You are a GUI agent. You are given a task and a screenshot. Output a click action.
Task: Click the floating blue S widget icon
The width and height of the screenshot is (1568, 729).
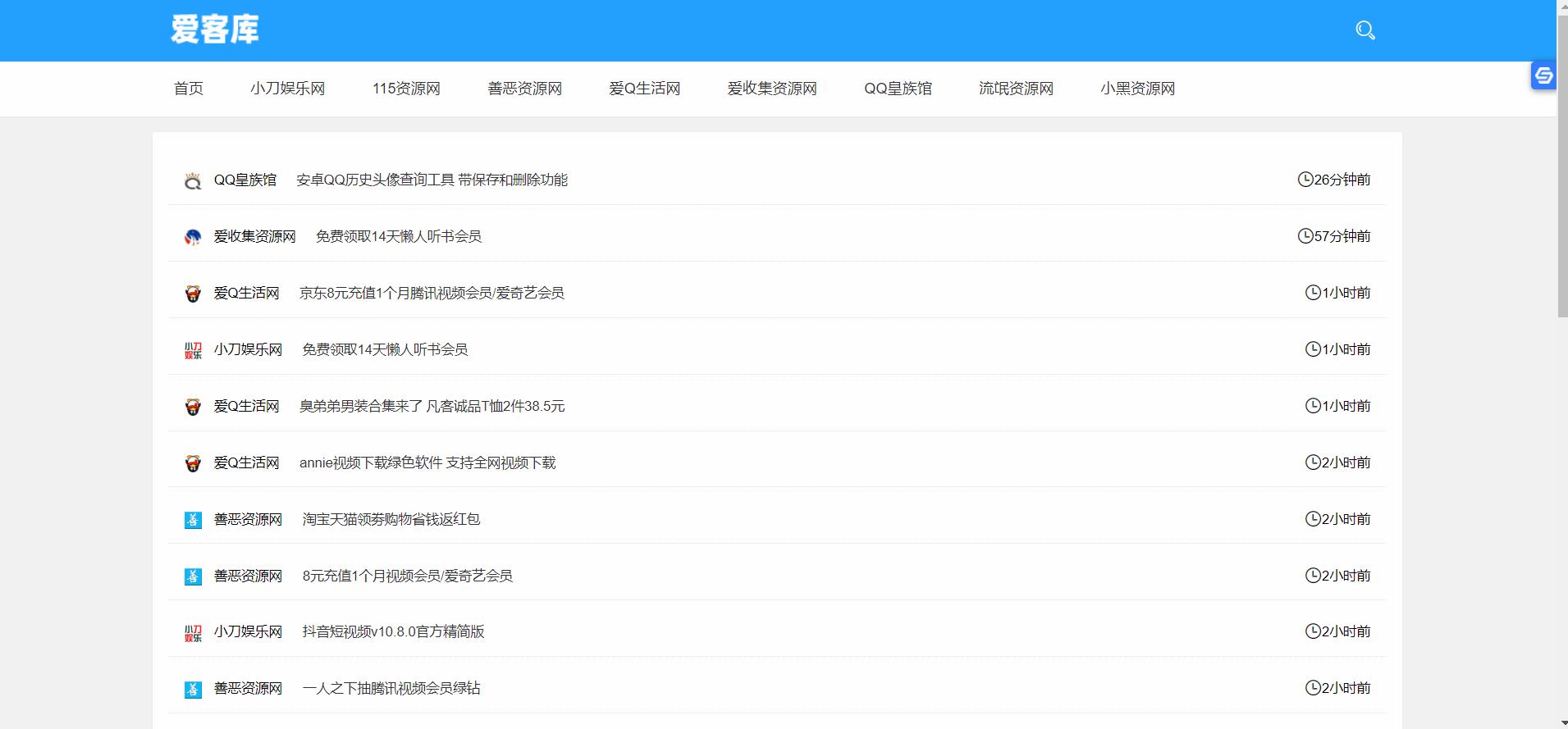[1543, 76]
